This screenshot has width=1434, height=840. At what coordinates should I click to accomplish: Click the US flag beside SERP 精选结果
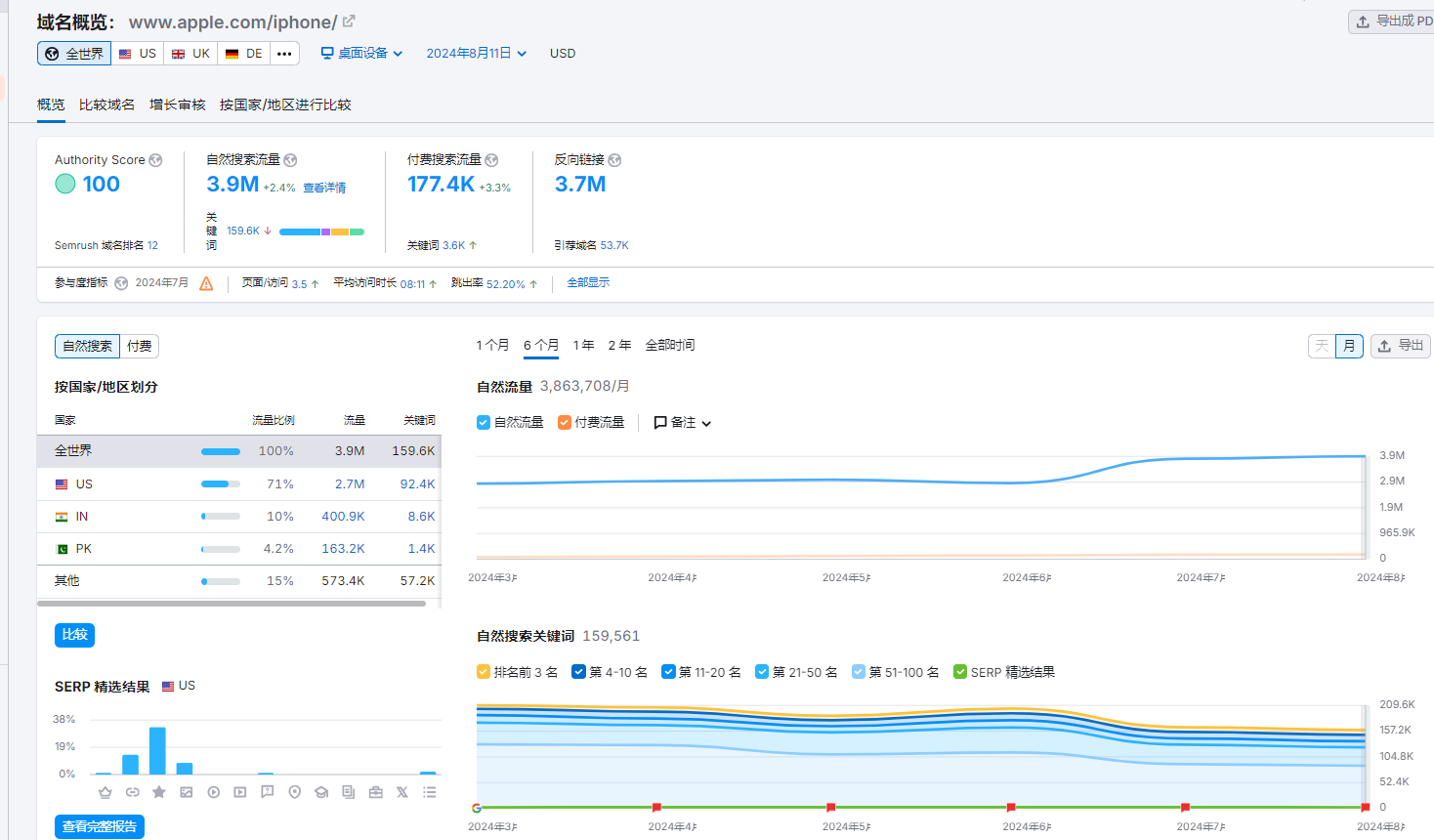point(168,686)
